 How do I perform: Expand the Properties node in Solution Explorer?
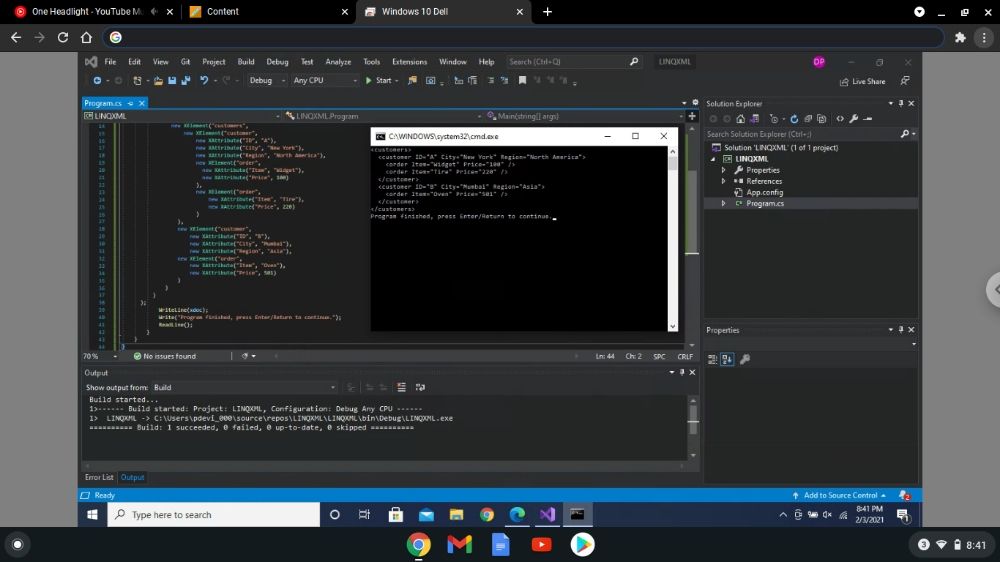coord(723,170)
